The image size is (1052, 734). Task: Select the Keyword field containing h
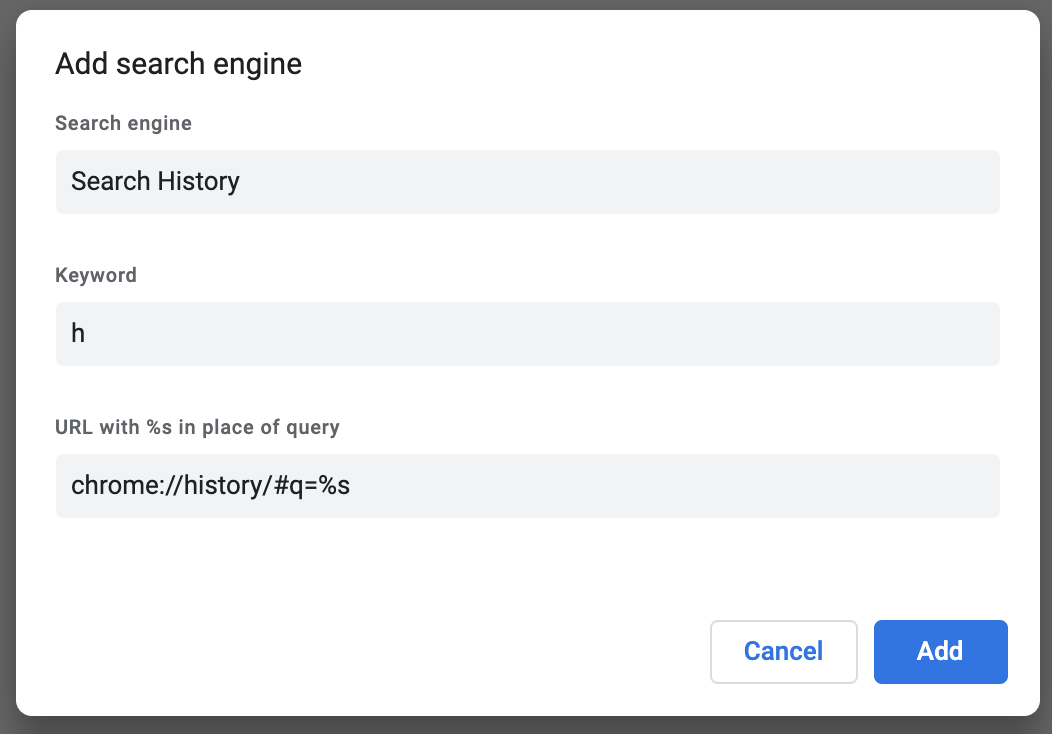click(x=527, y=333)
